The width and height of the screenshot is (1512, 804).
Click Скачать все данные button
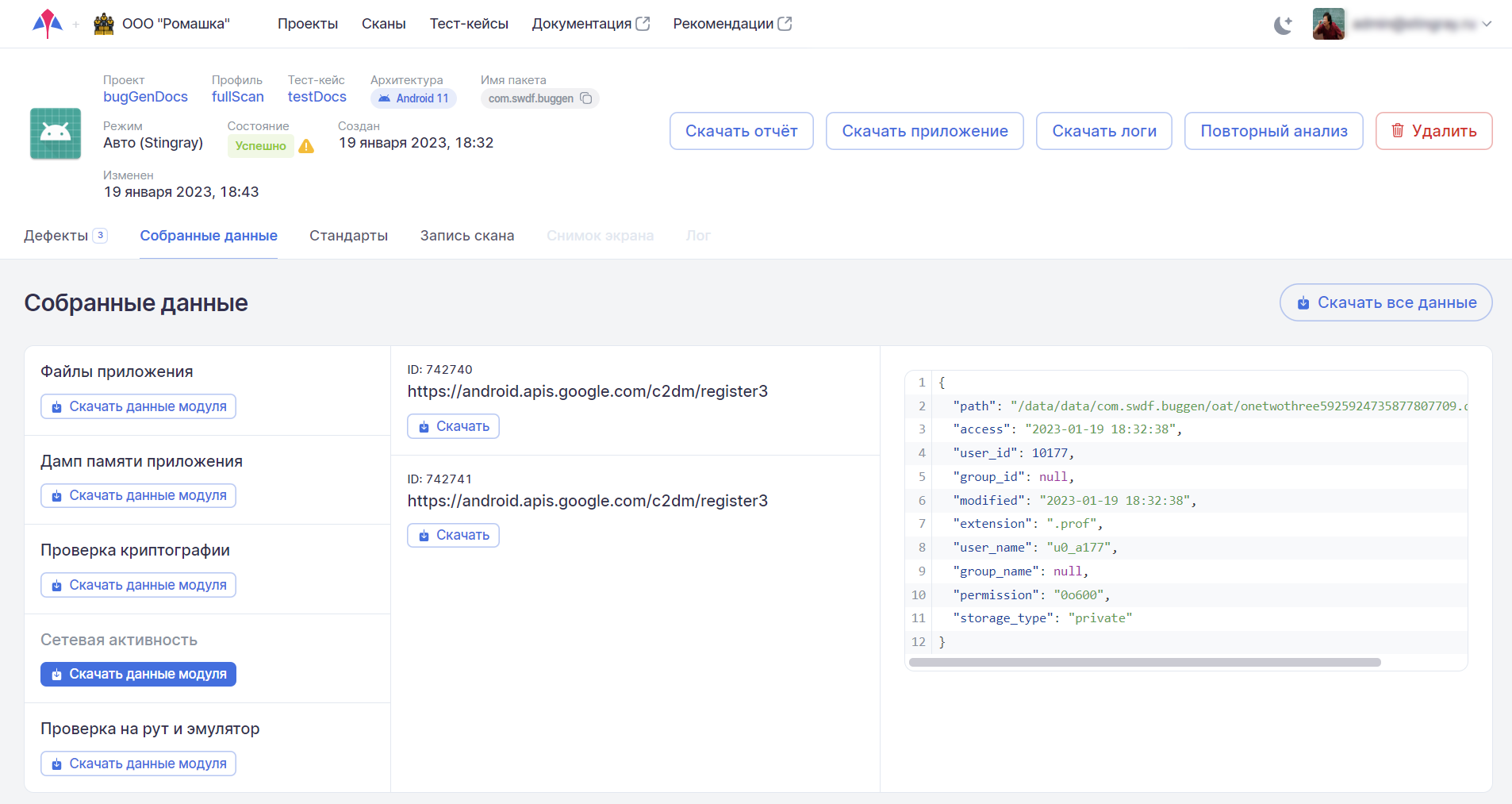[x=1386, y=302]
